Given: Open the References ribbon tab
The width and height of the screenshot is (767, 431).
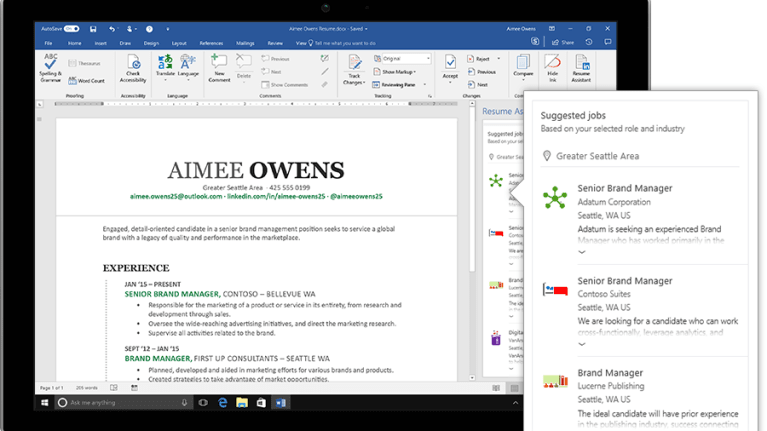Looking at the screenshot, I should (211, 43).
